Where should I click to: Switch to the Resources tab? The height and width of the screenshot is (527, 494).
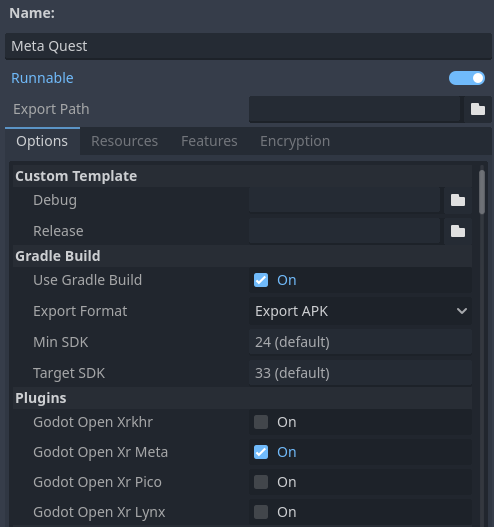click(124, 141)
